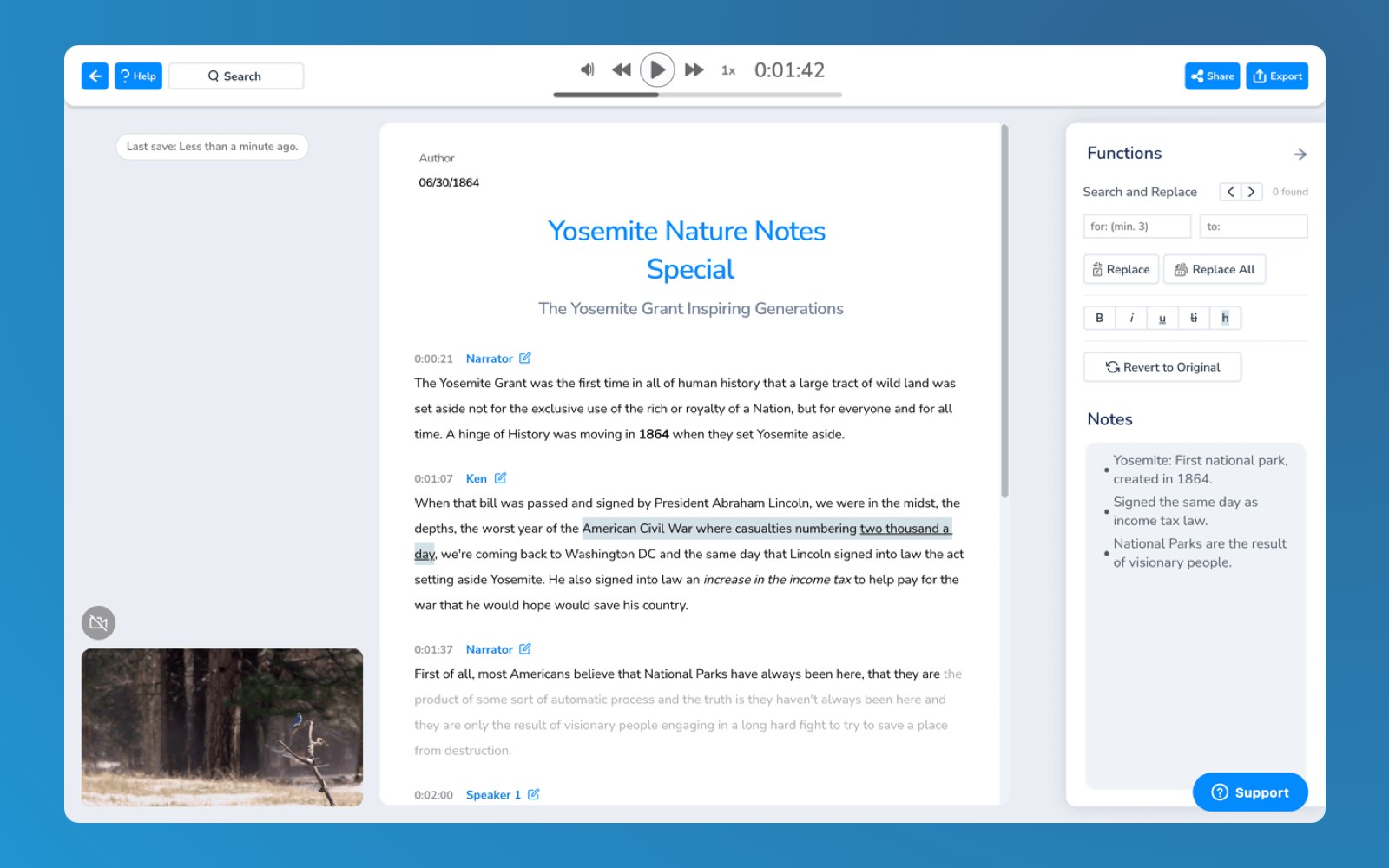
Task: Click the 0:01:42 time display
Action: [789, 70]
